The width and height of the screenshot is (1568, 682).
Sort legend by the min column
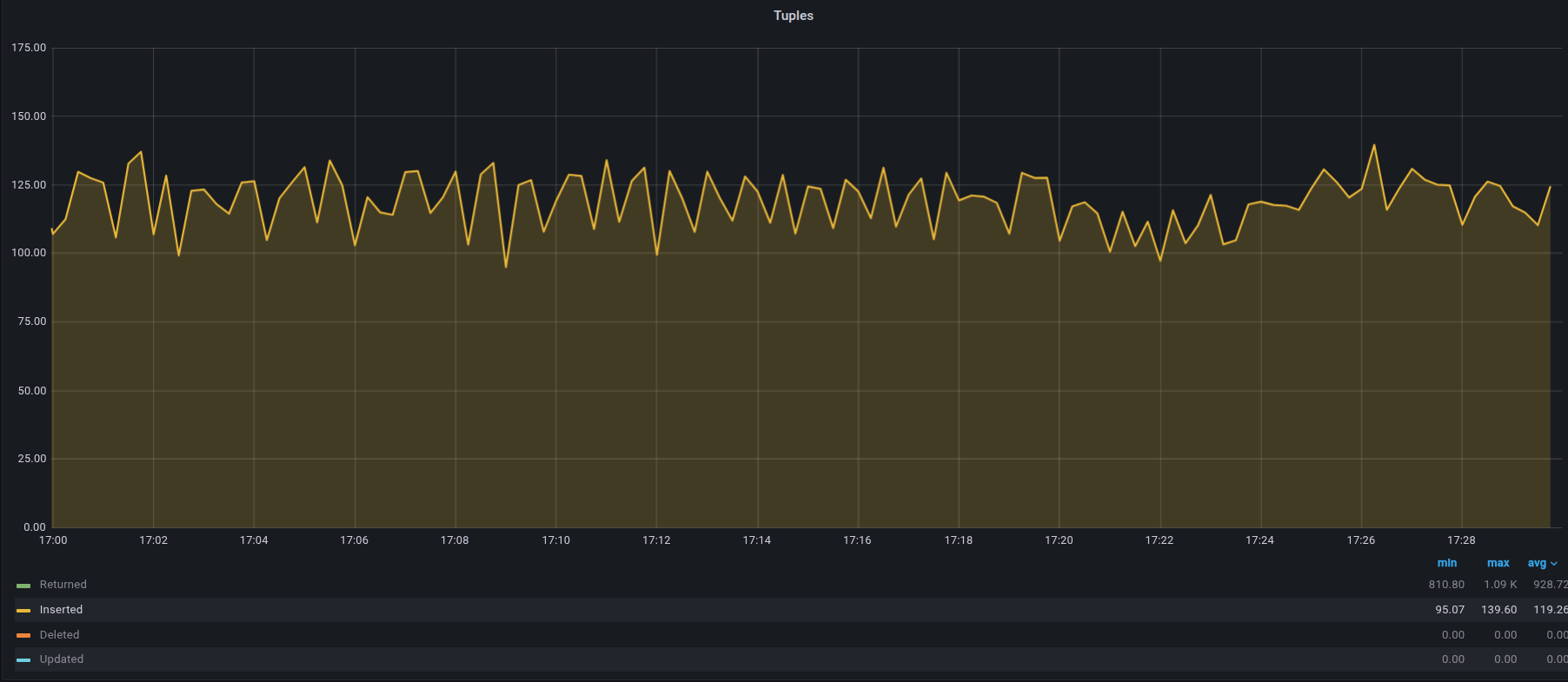point(1446,563)
